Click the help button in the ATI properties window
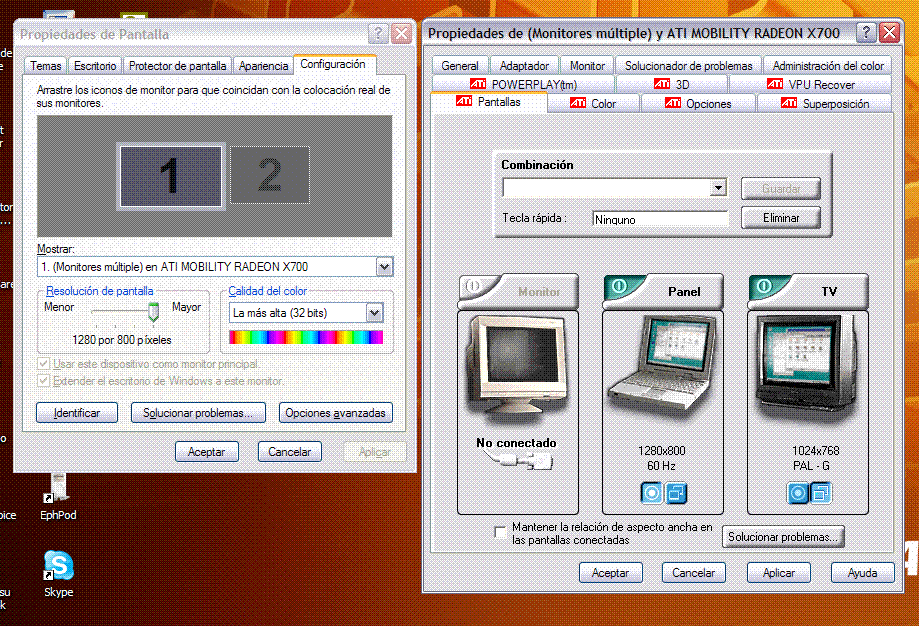Screen dimensions: 919x633 (866, 32)
